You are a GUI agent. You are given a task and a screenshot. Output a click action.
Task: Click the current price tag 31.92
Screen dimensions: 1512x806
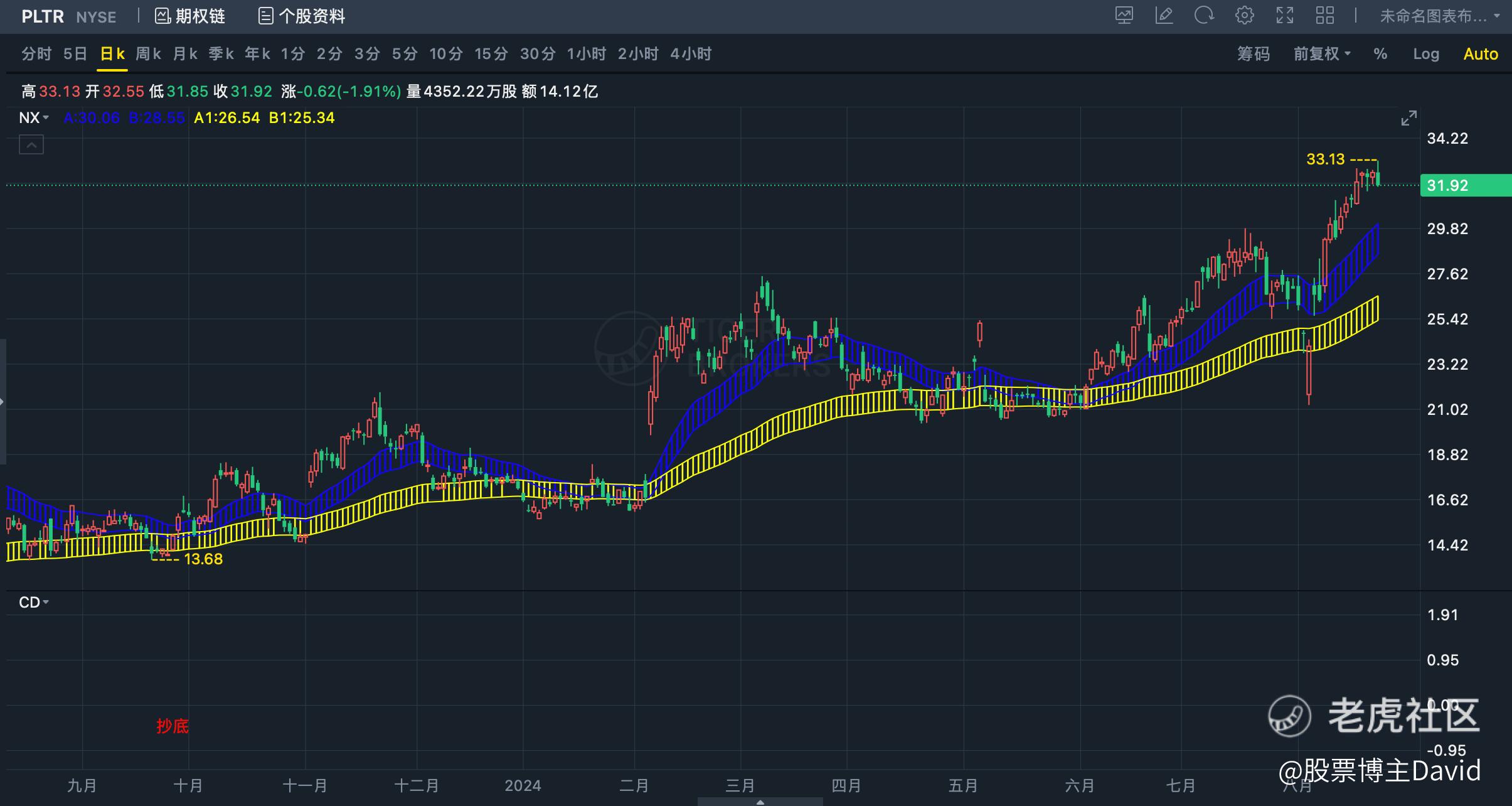click(1466, 186)
